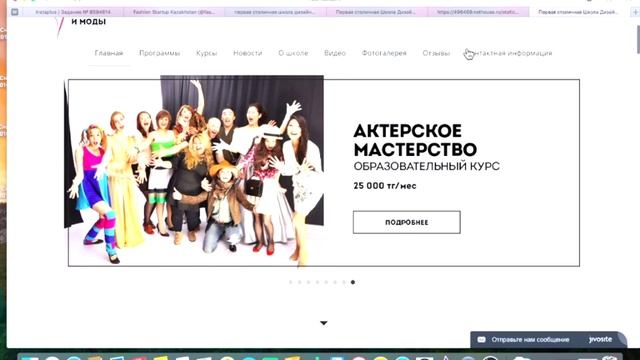Viewport: 640px width, 360px height.
Task: Open the Видео section
Action: click(335, 53)
